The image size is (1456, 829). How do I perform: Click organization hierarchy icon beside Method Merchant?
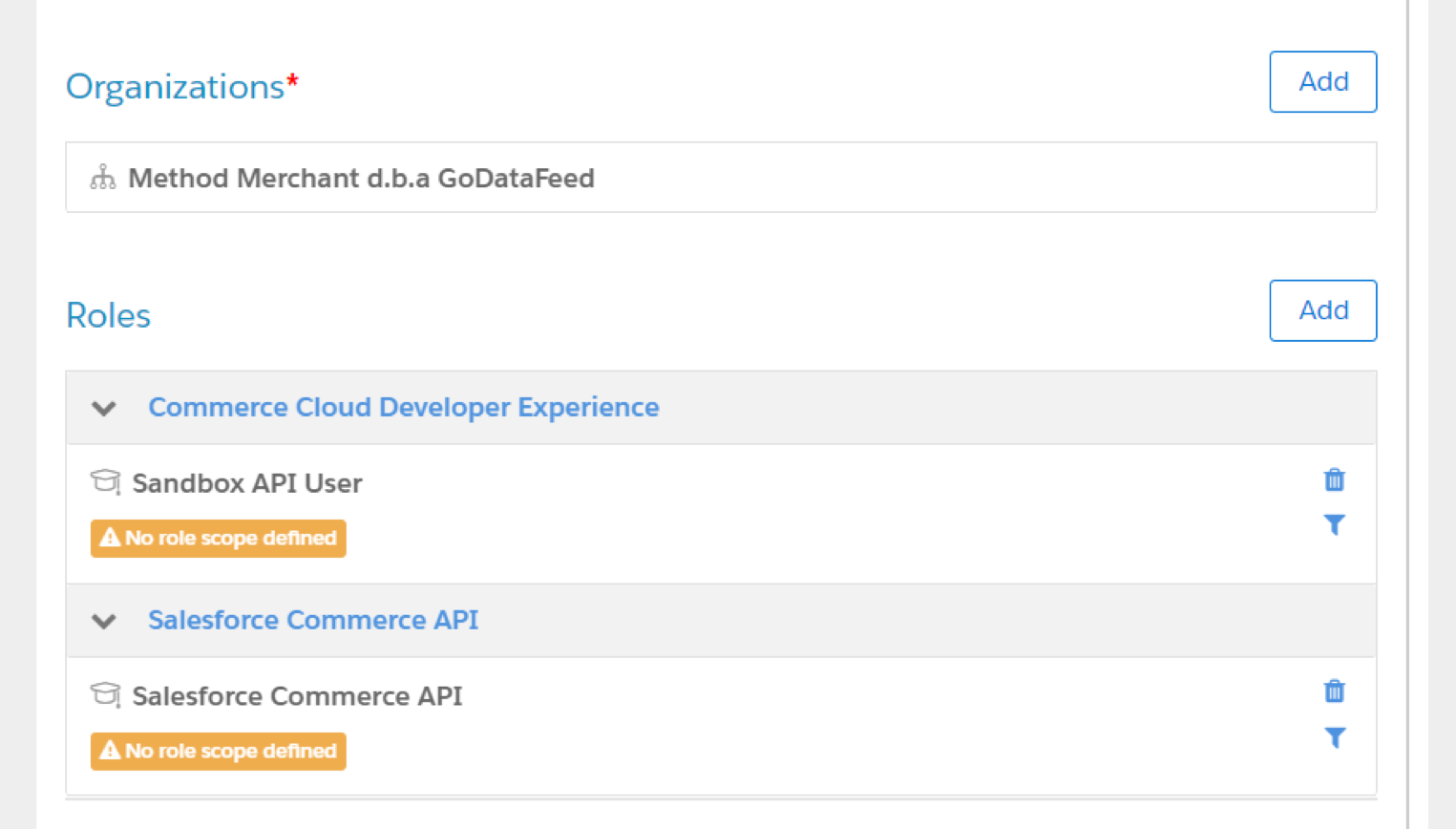click(x=103, y=178)
